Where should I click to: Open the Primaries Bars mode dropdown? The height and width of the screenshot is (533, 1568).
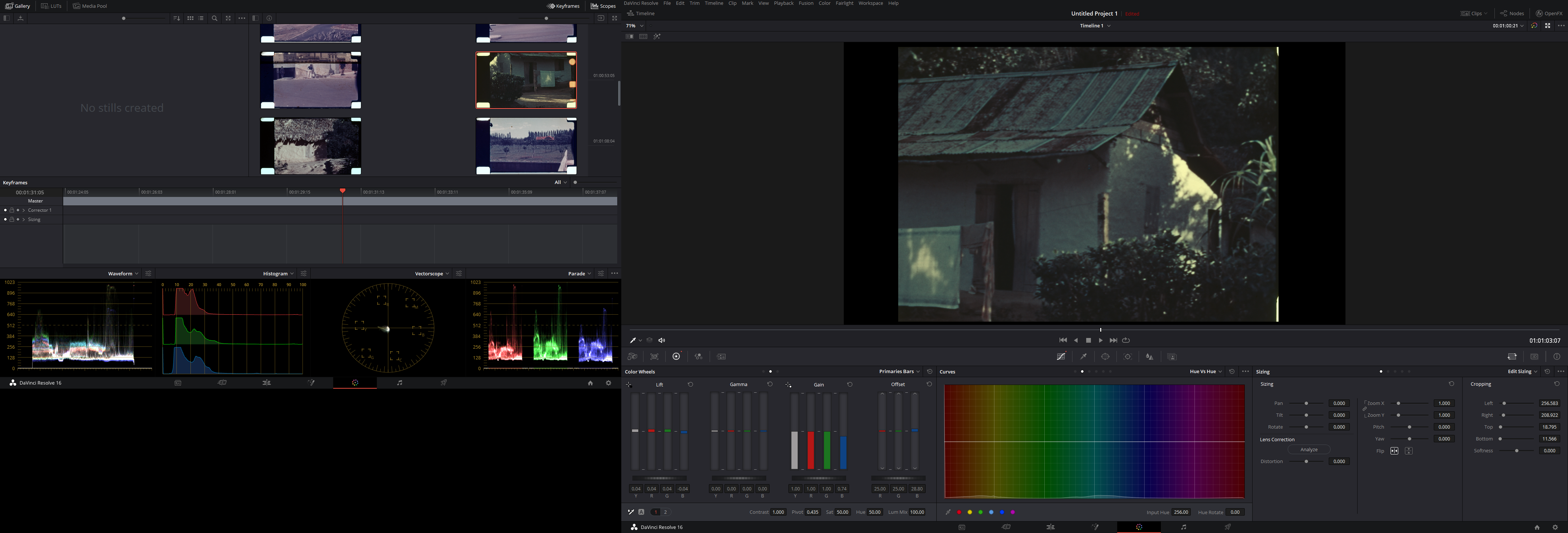click(899, 372)
